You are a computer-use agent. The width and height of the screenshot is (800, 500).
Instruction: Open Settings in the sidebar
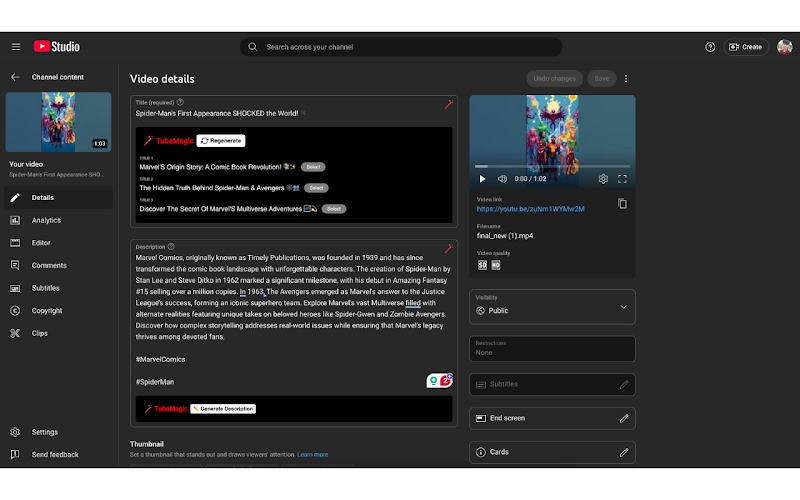pos(58,432)
